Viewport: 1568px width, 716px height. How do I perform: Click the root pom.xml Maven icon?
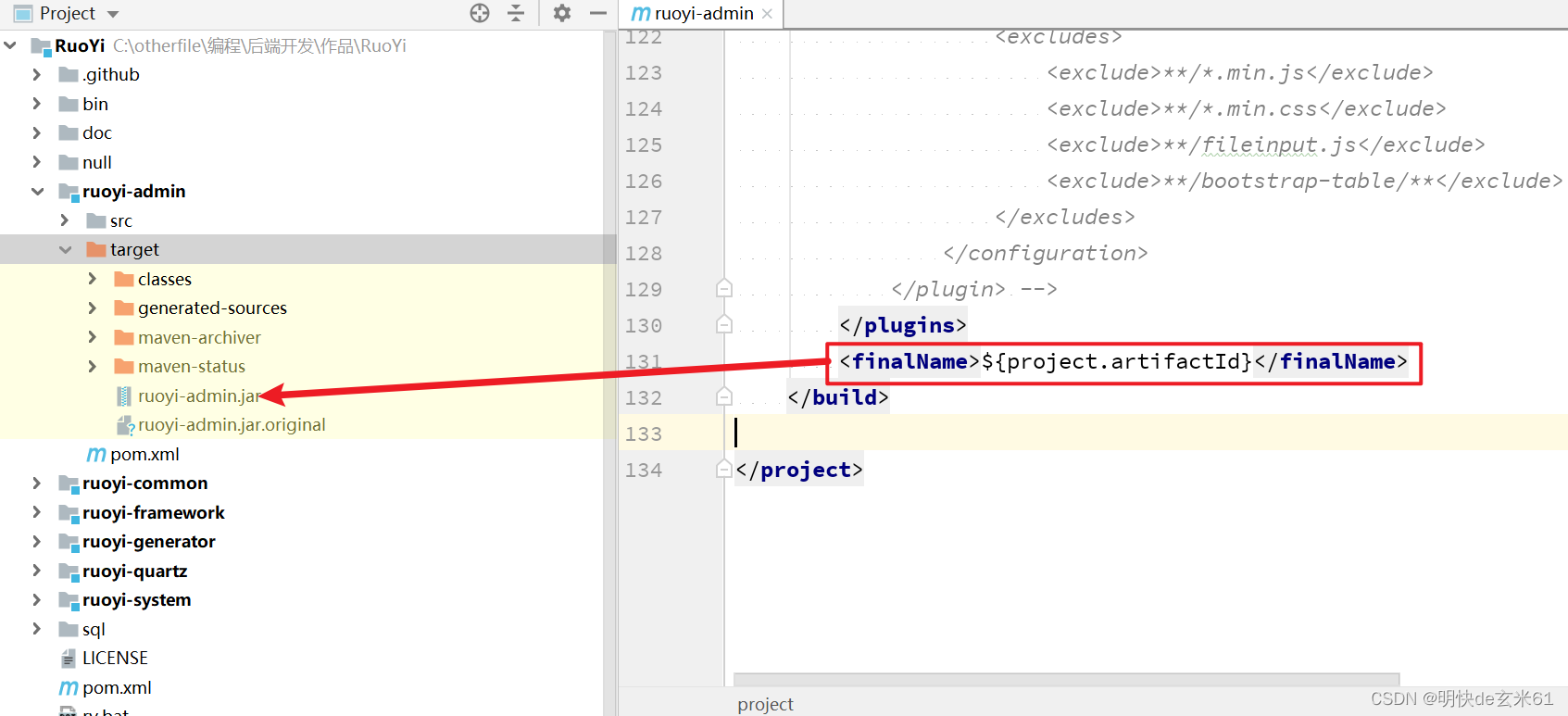(x=69, y=687)
